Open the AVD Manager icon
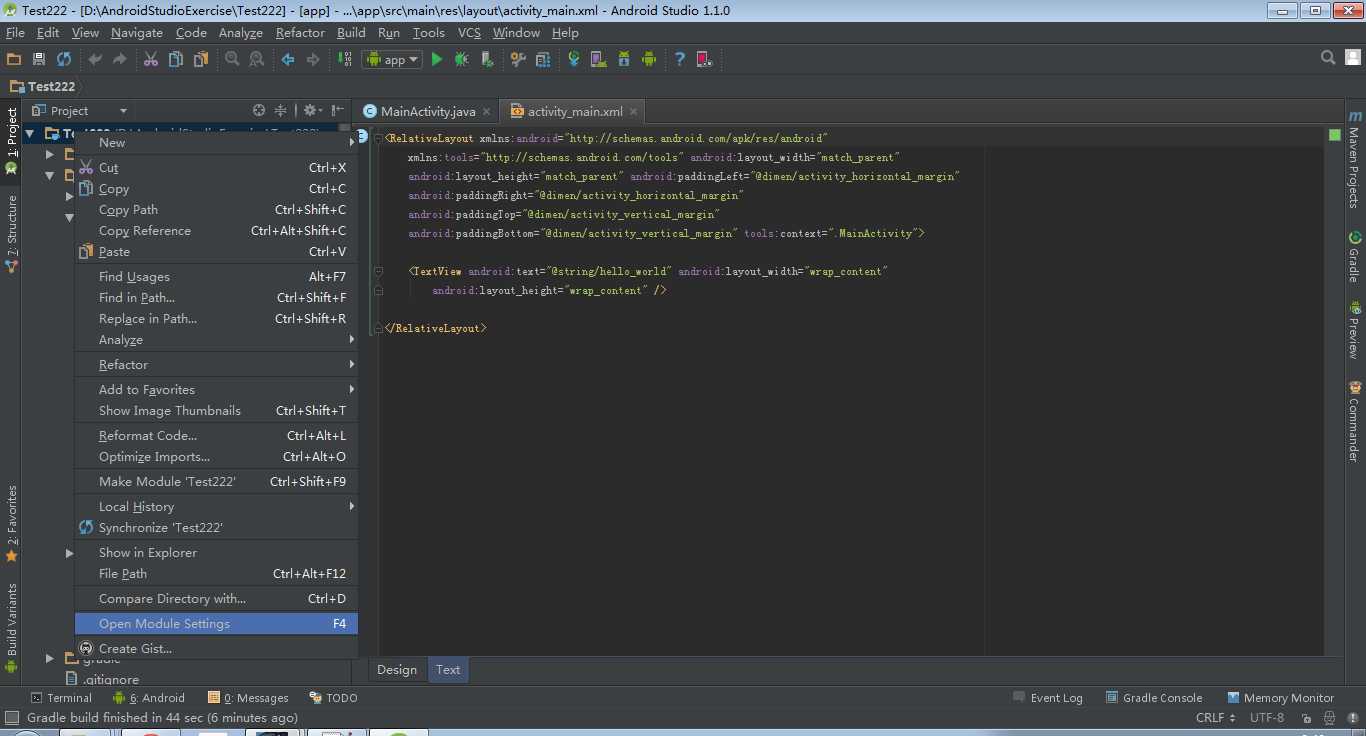The width and height of the screenshot is (1366, 736). point(599,59)
